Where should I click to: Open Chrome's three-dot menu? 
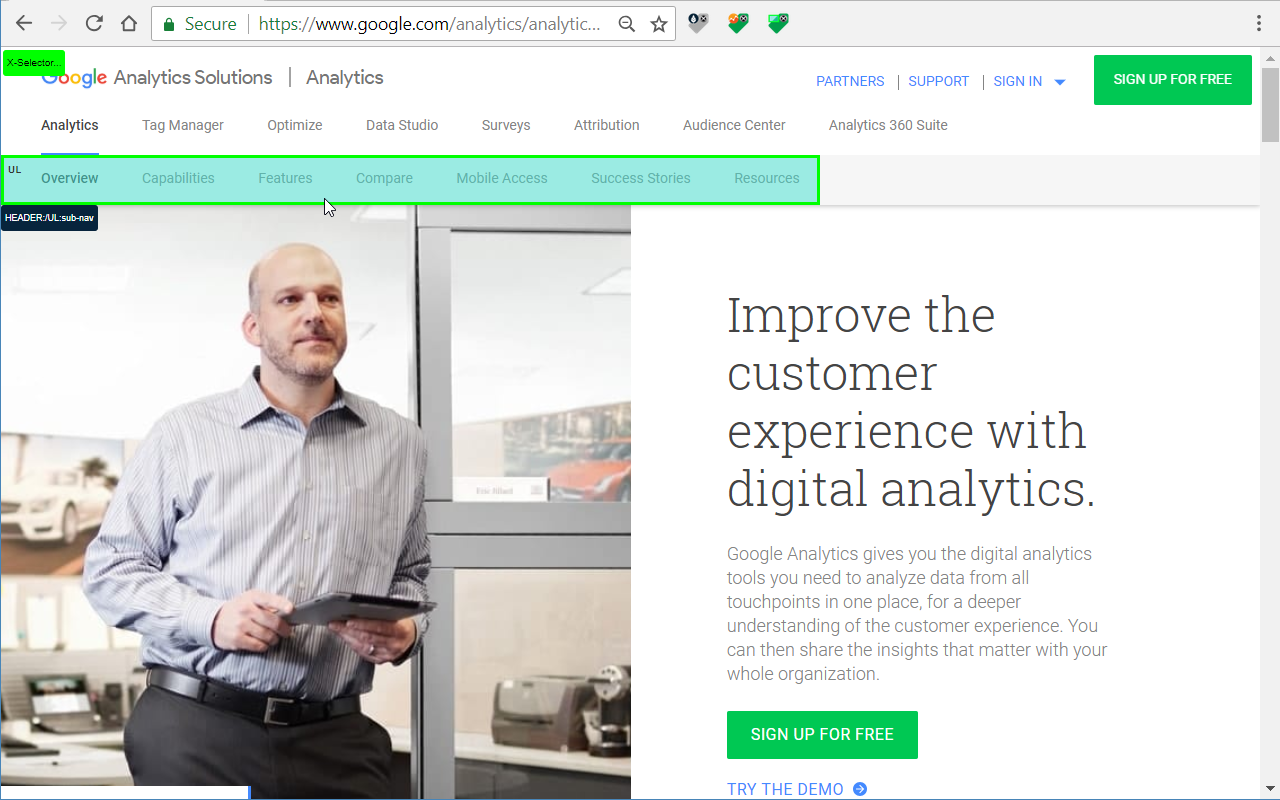pyautogui.click(x=1259, y=23)
